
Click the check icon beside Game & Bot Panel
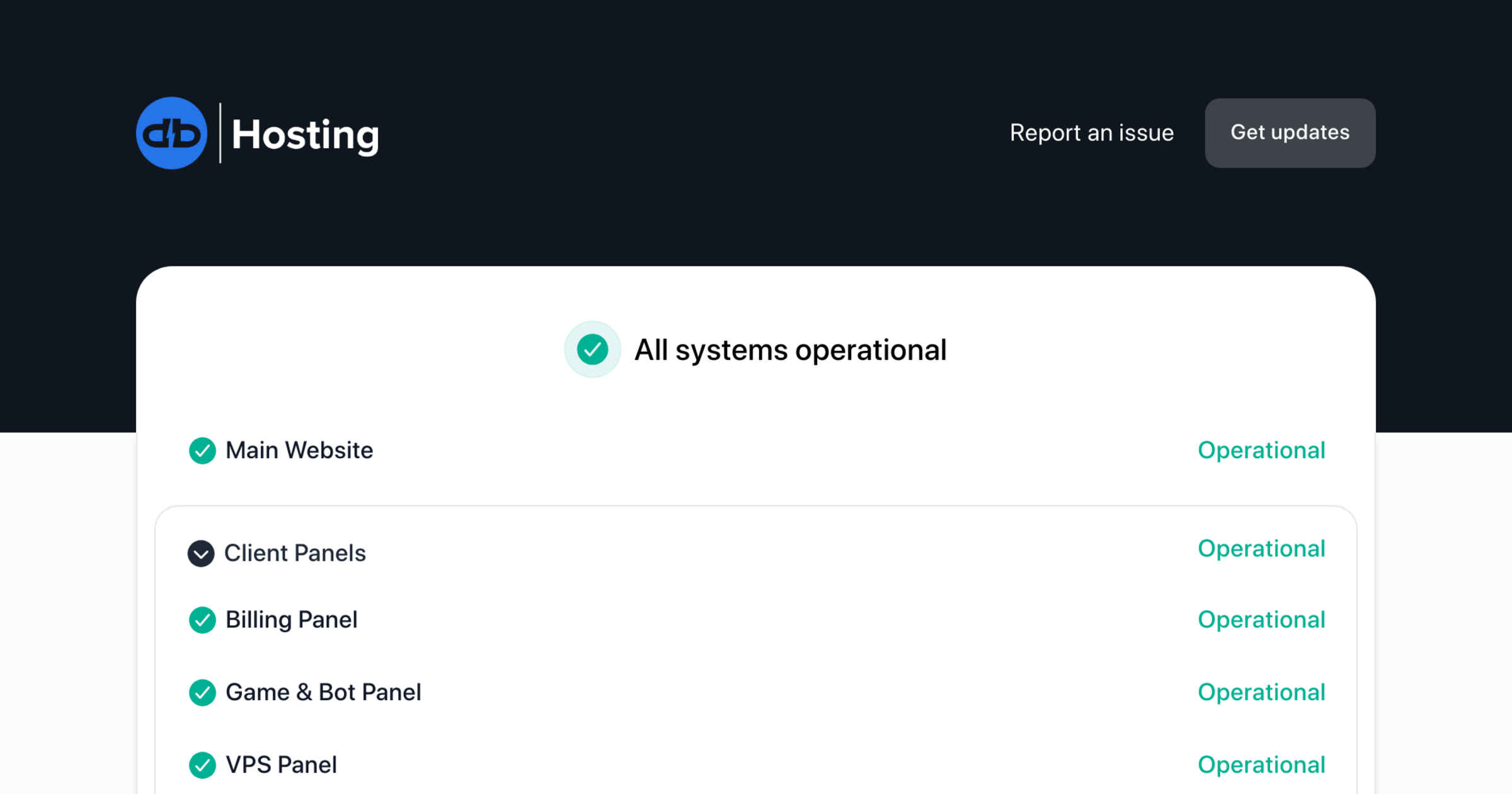(202, 693)
